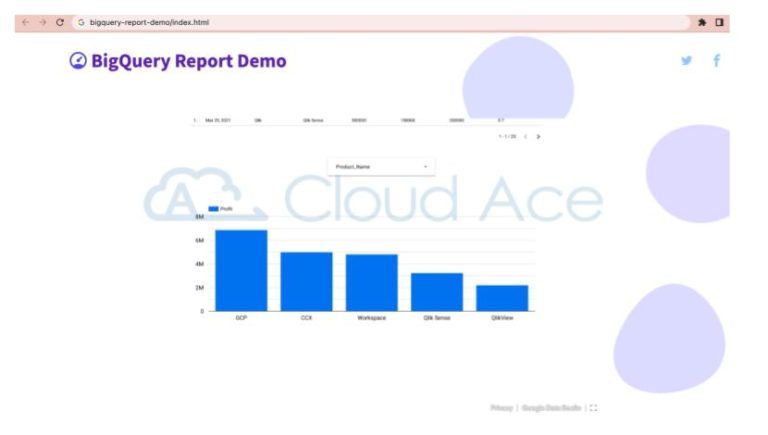Click the browser forward arrow
Viewport: 768px width, 435px height.
point(43,22)
